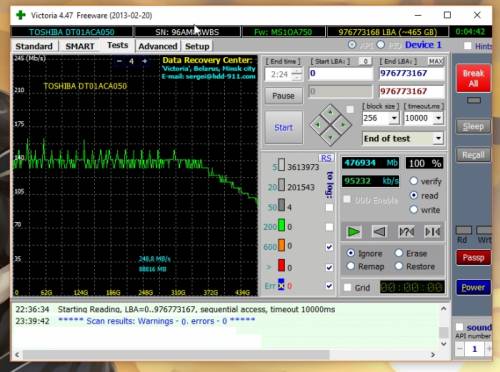The height and width of the screenshot is (372, 500).
Task: Select the random seek |?◁ button
Action: (406, 231)
